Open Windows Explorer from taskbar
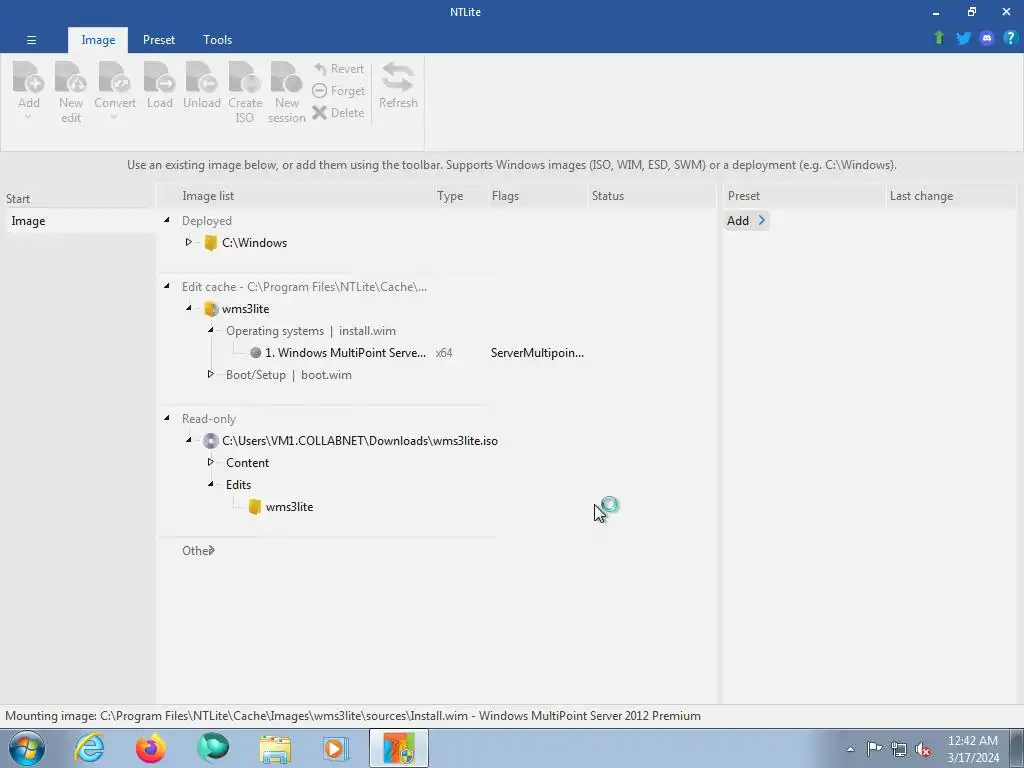Screen dimensions: 1024x768 tap(275, 748)
